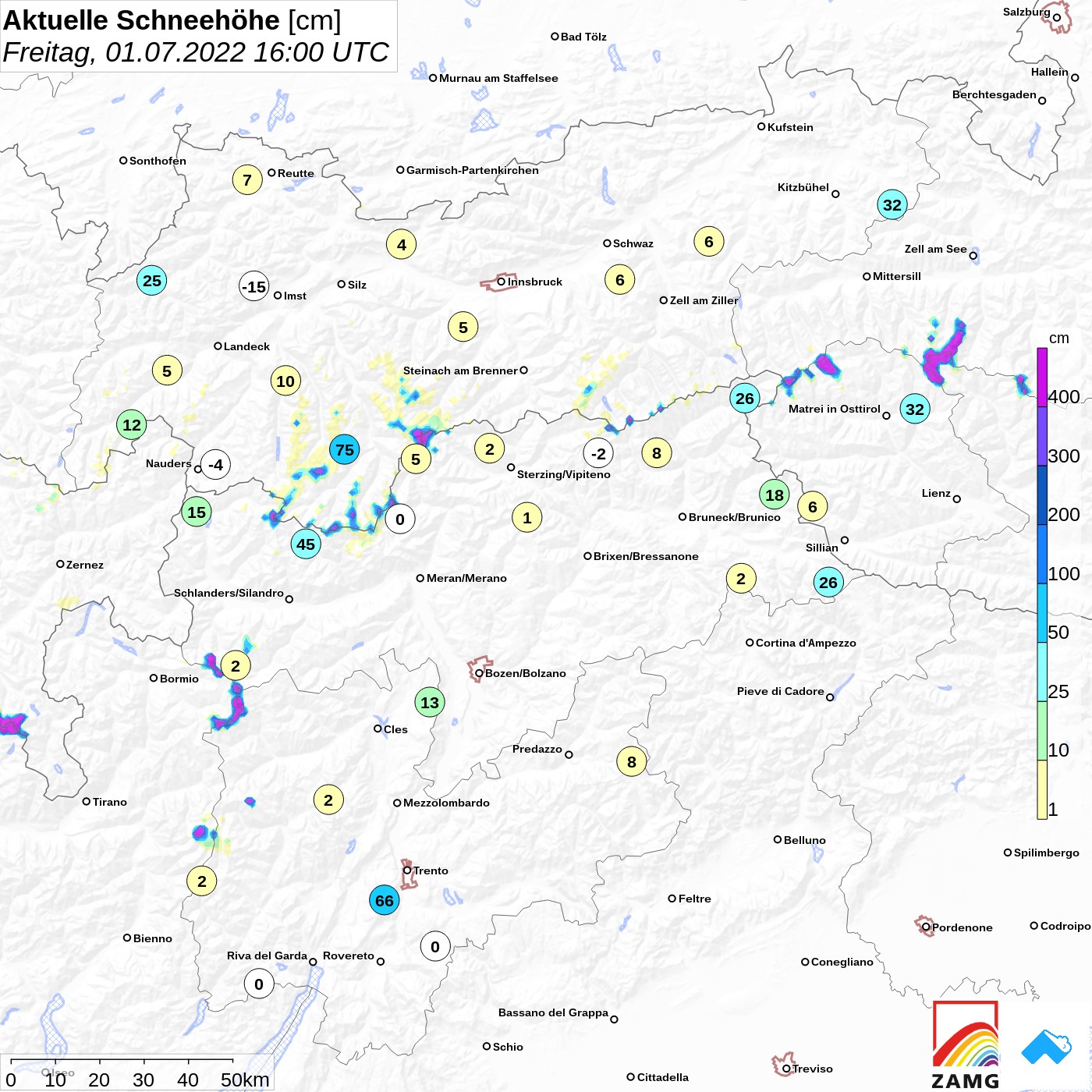The height and width of the screenshot is (1092, 1092).
Task: Pick the blue 100 cm legend color
Action: pyautogui.click(x=1042, y=554)
